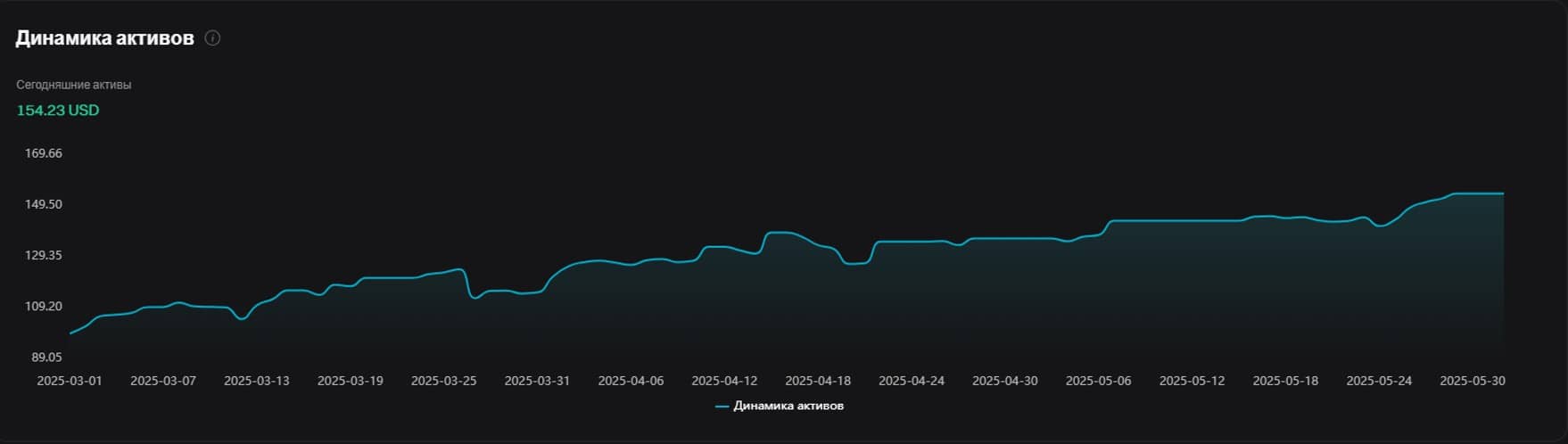
Task: Click the 2025-03-19 date label
Action: click(x=351, y=381)
